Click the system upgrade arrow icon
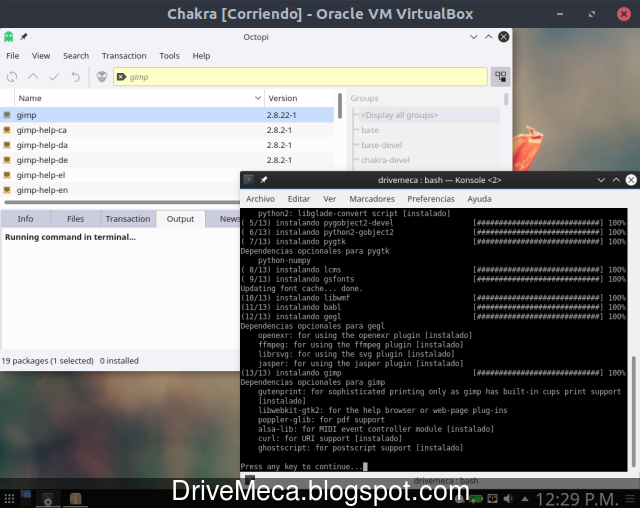The width and height of the screenshot is (640, 508). 33,77
